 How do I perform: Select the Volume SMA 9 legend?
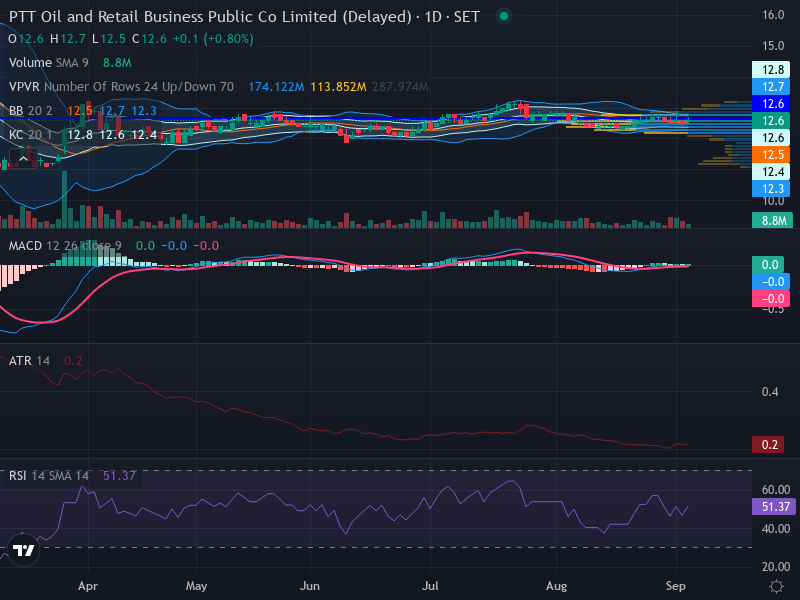click(x=48, y=63)
